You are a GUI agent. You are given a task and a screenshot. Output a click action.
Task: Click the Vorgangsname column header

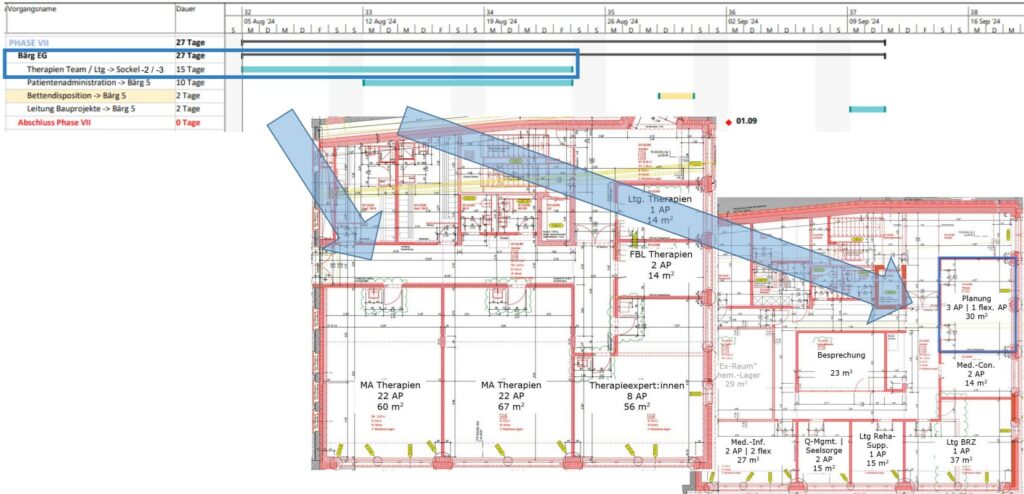(32, 8)
